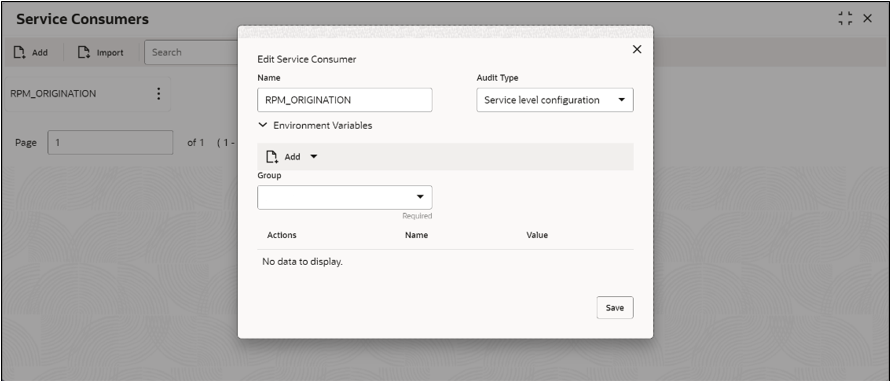Open the Audit Type dropdown
Screen dimensions: 890x381
[x=555, y=100]
